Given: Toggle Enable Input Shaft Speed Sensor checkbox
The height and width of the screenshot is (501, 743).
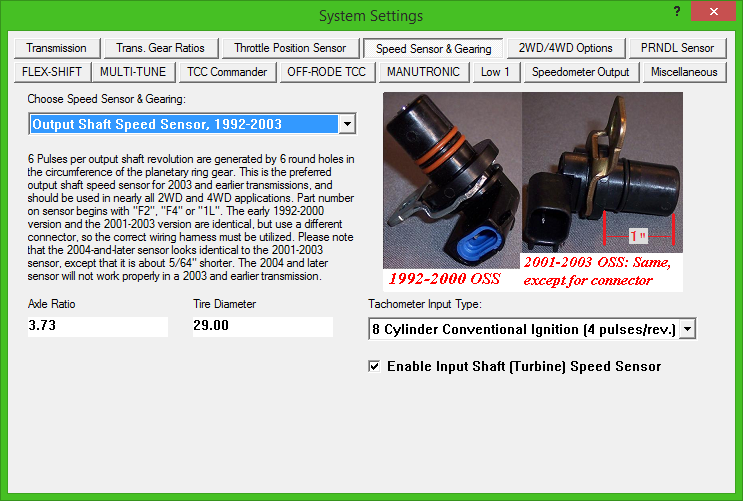Looking at the screenshot, I should (x=374, y=367).
